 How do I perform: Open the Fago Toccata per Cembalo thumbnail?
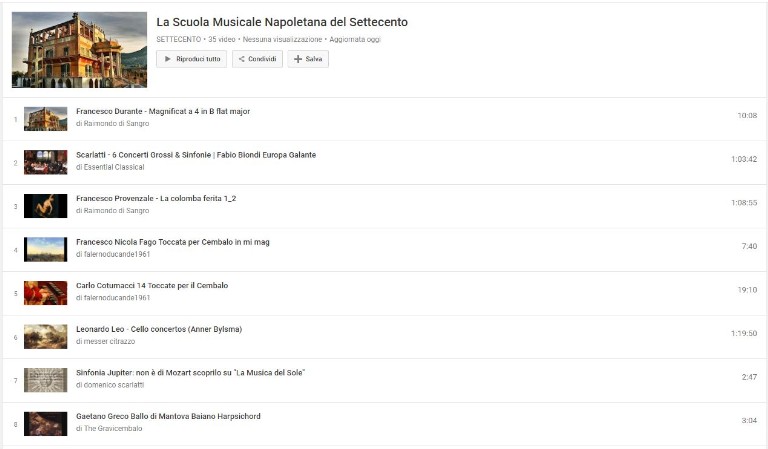[x=46, y=250]
